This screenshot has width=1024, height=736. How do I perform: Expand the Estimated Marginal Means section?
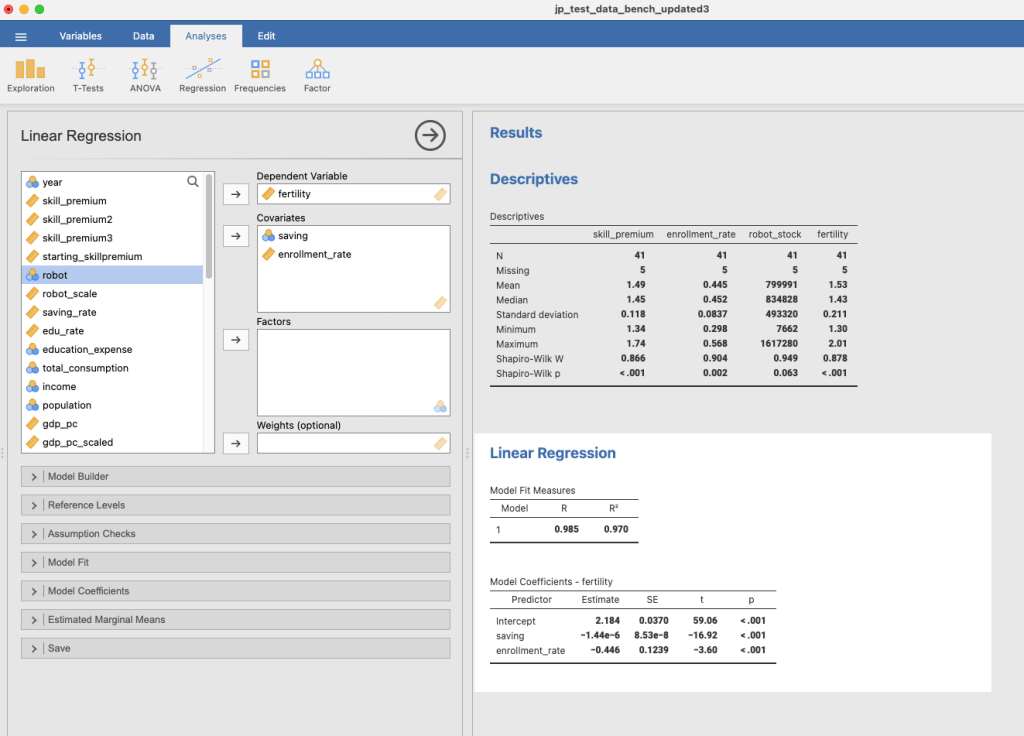(x=235, y=620)
